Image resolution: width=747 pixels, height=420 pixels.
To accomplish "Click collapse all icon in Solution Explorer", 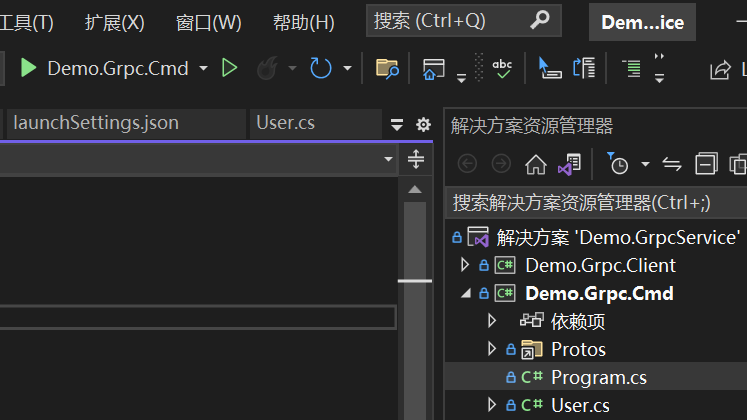I will click(x=706, y=164).
